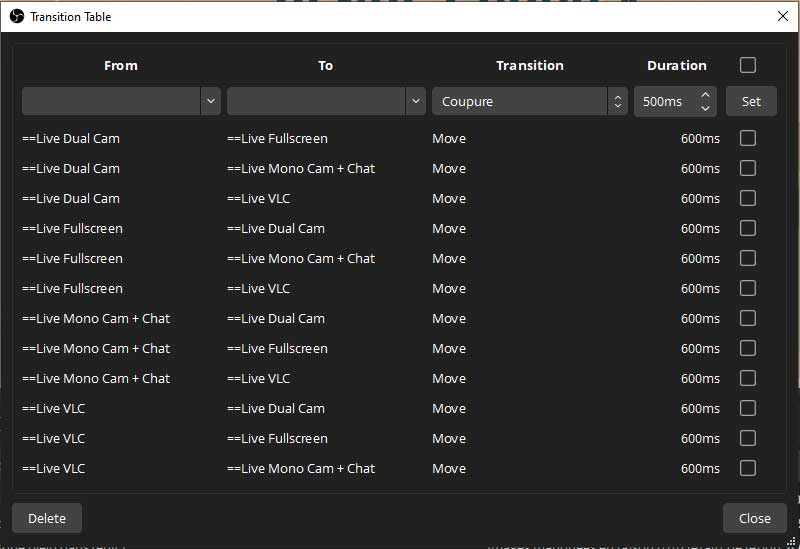The height and width of the screenshot is (549, 800).
Task: Select the Live VLC to Mono Cam + Chat row
Action: (300, 468)
